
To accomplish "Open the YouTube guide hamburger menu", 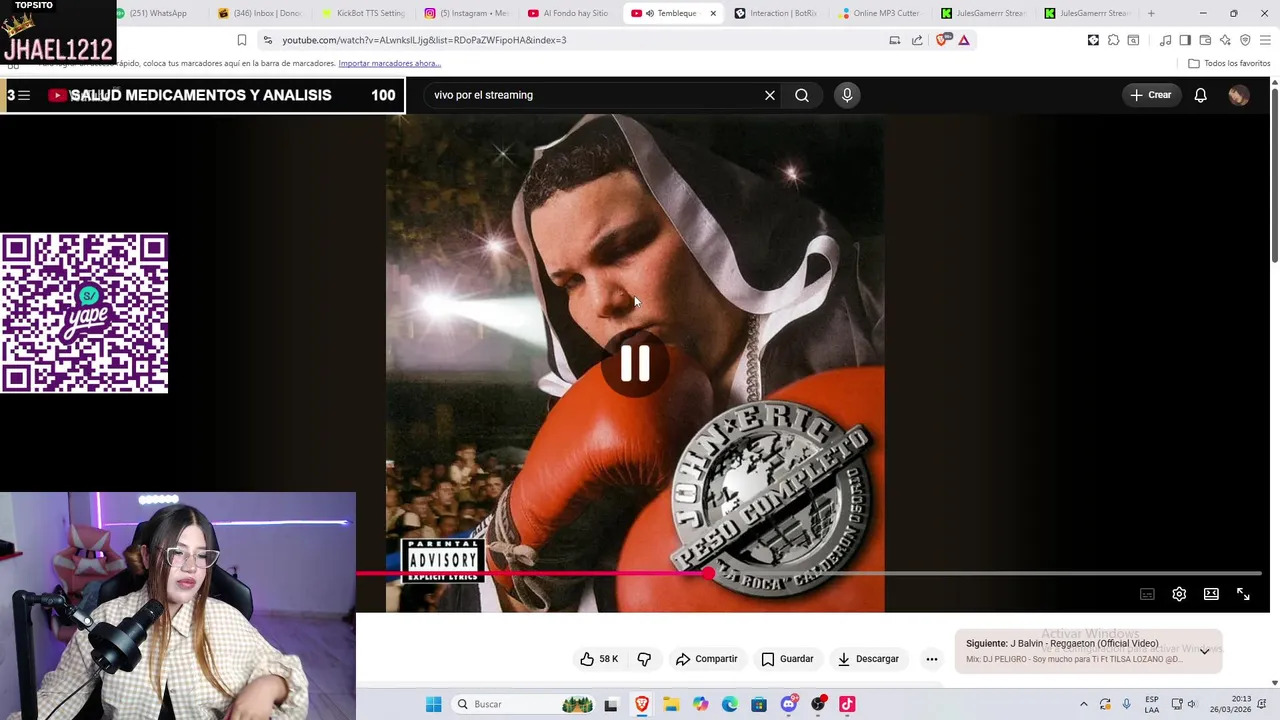I will pos(24,95).
